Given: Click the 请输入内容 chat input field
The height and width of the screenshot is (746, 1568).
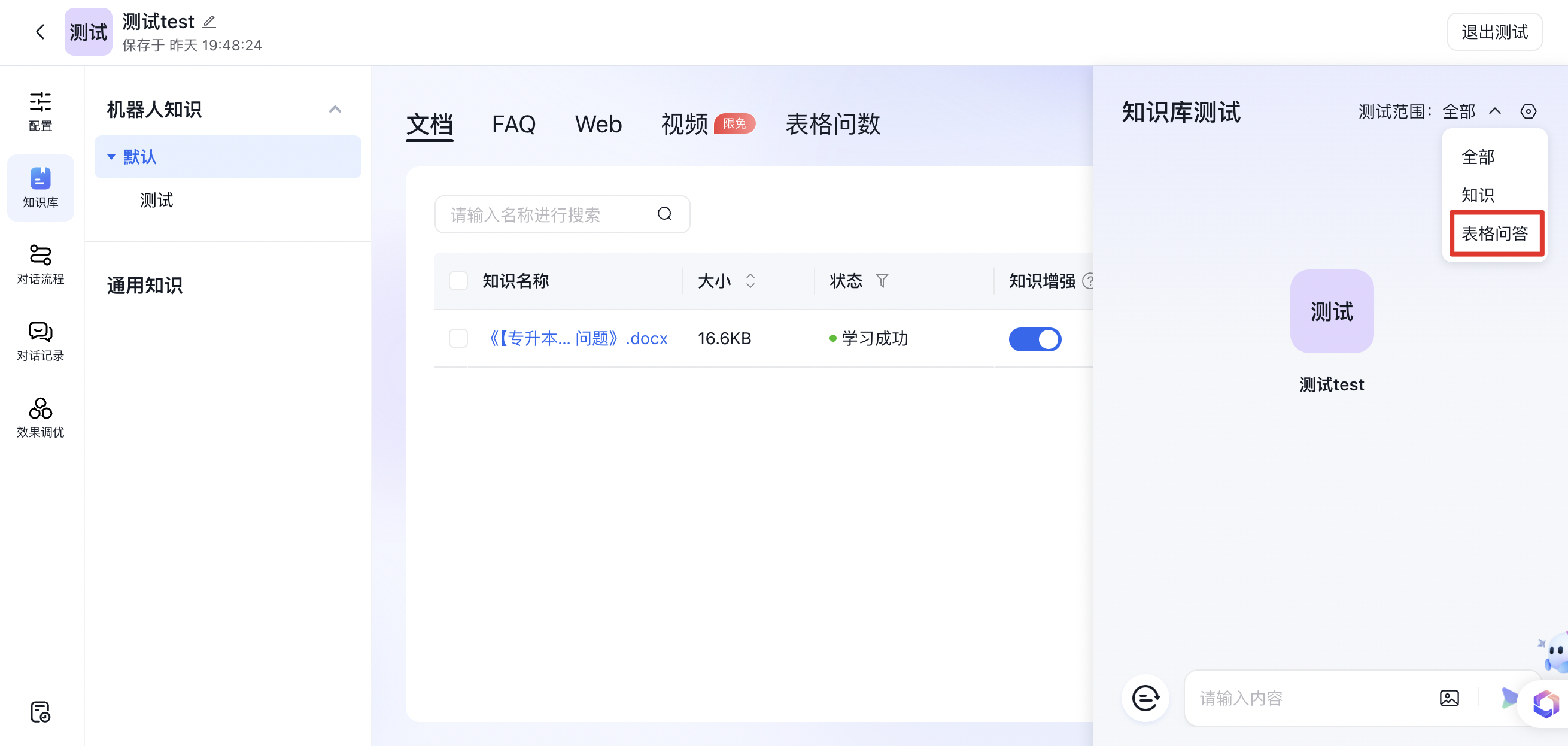Looking at the screenshot, I should (1309, 698).
